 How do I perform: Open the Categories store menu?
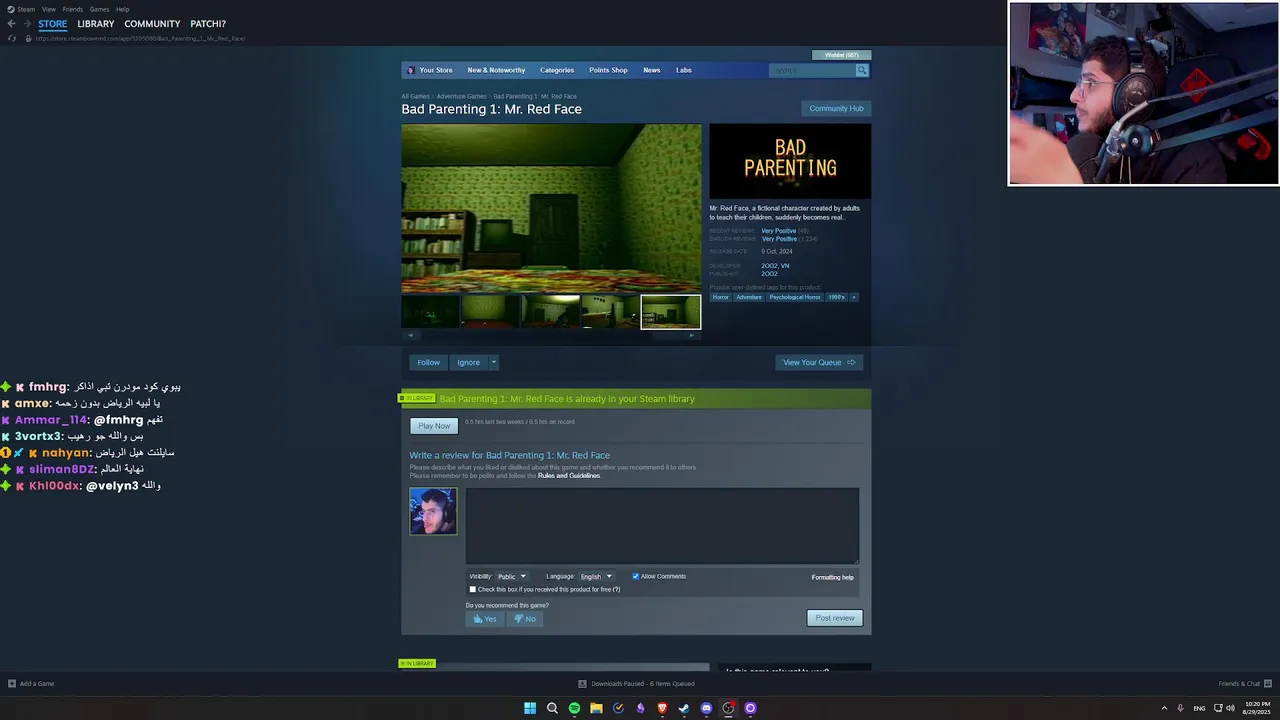tap(557, 70)
